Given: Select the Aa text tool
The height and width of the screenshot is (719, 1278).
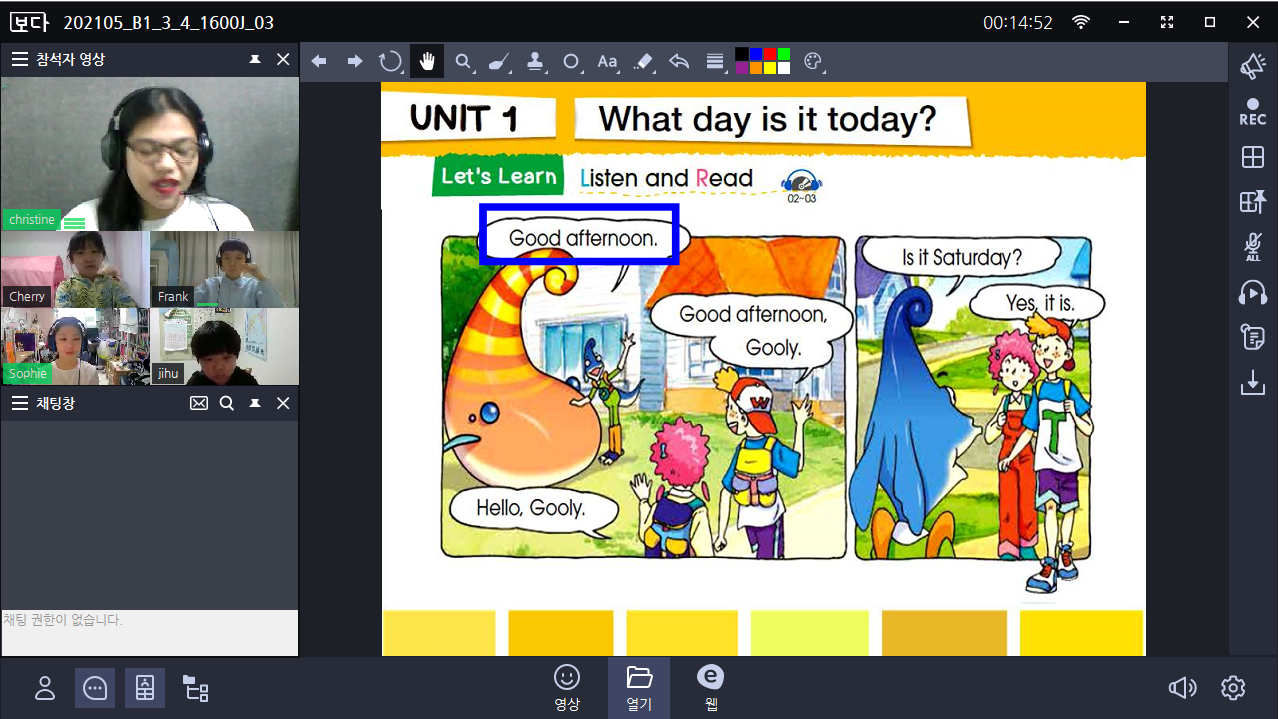Looking at the screenshot, I should pos(607,61).
